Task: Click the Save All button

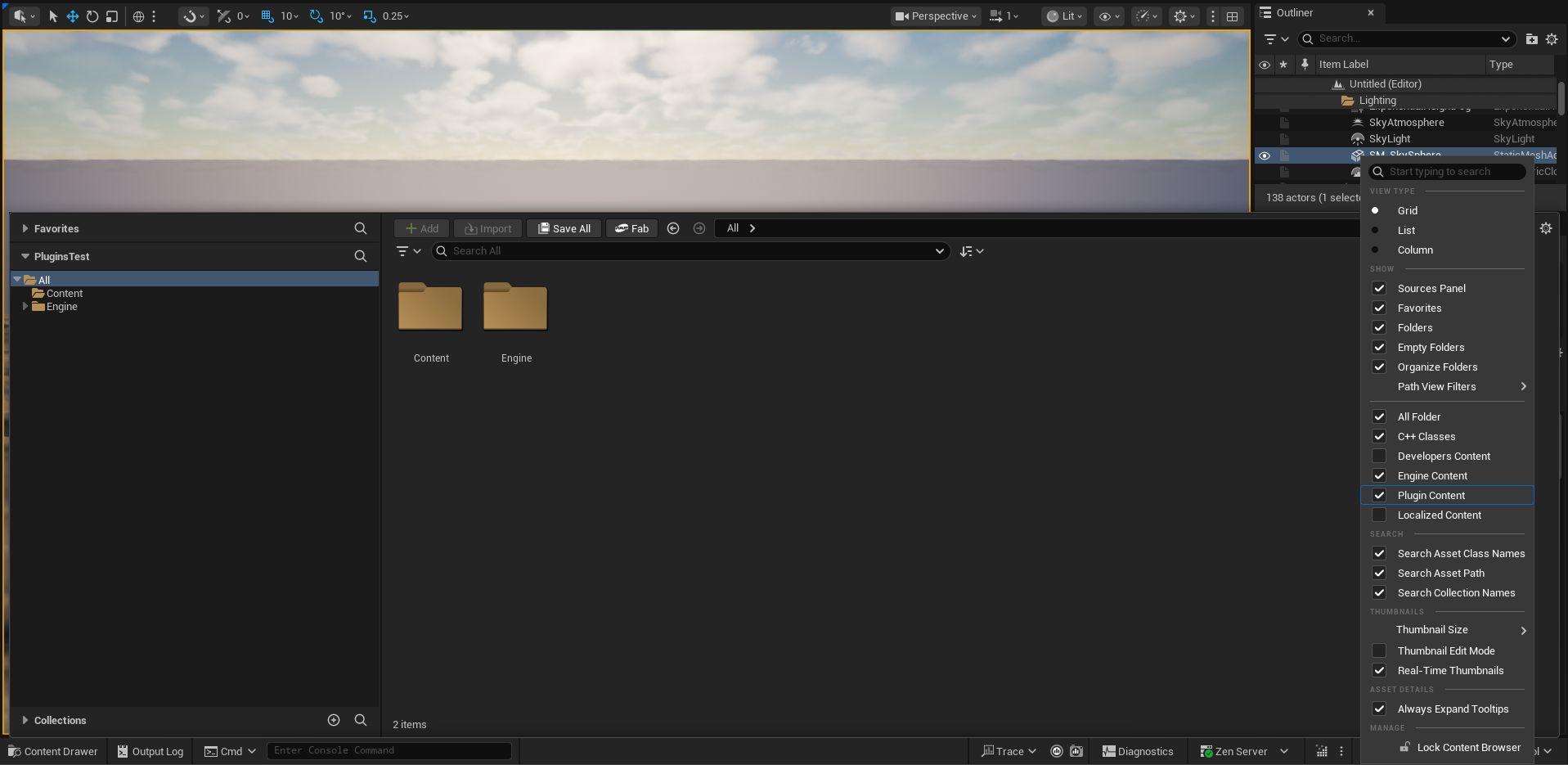Action: (x=564, y=228)
